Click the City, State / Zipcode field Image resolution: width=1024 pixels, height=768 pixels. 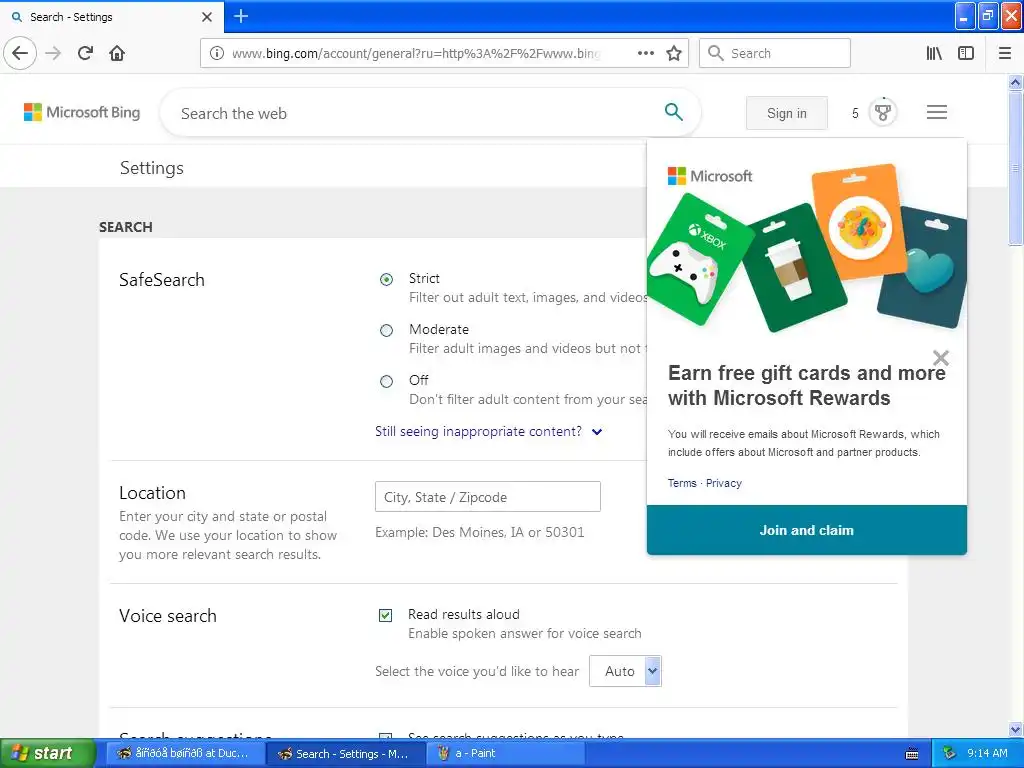[488, 496]
